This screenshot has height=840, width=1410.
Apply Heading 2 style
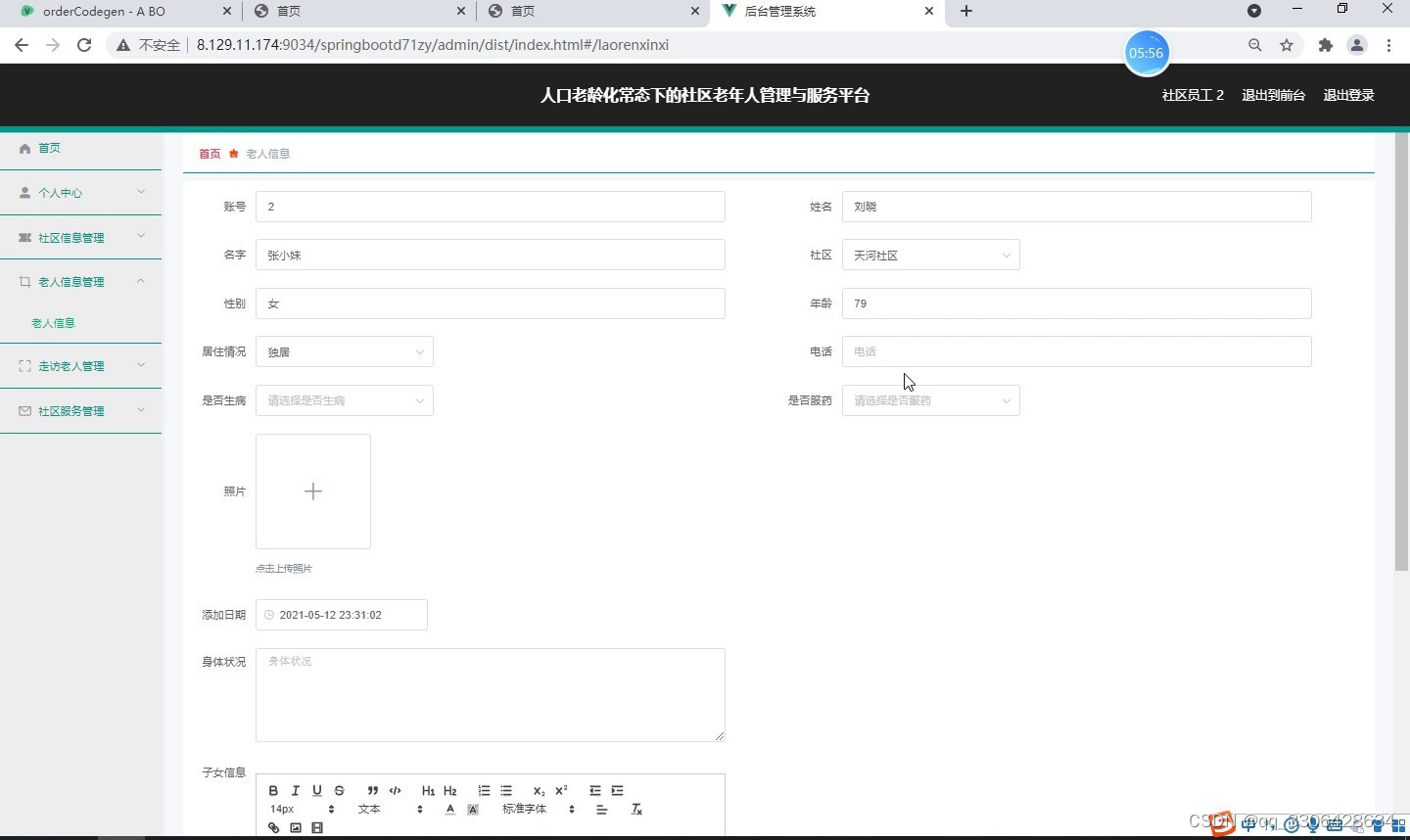pos(450,790)
